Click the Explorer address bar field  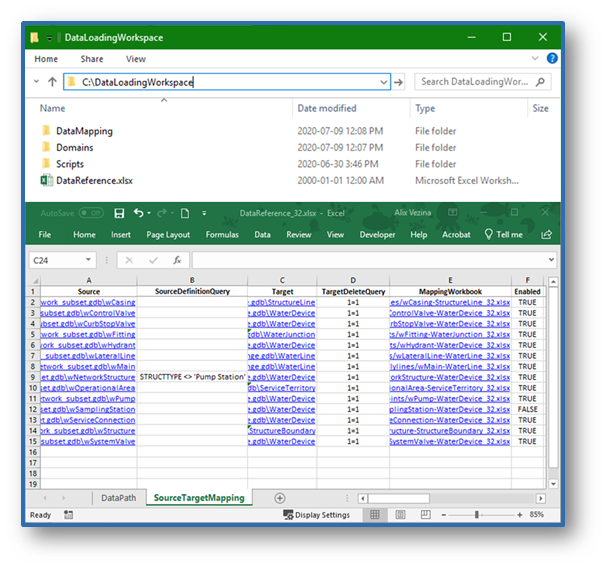[227, 82]
